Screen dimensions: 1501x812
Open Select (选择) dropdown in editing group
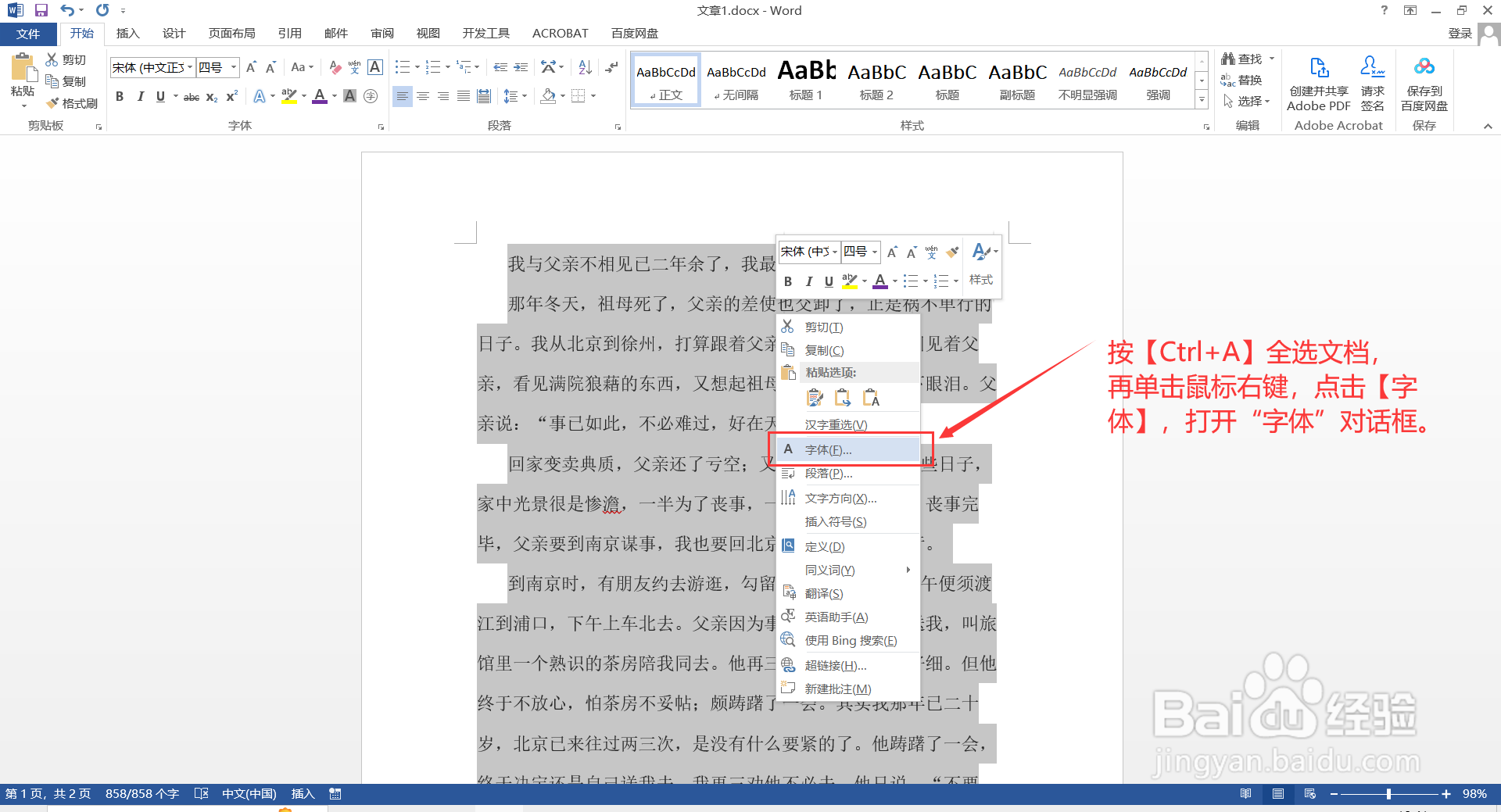click(1247, 101)
